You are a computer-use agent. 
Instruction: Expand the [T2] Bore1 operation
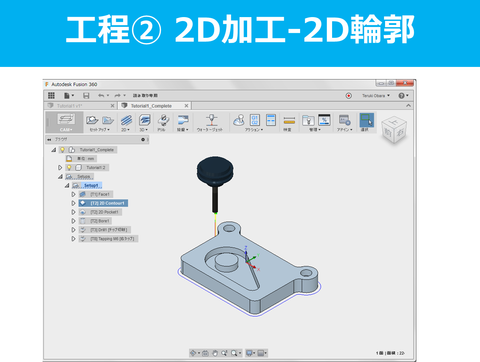coord(73,221)
